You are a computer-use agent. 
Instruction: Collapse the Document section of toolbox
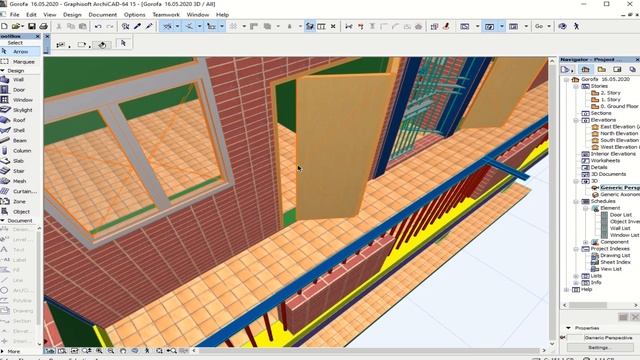point(3,221)
